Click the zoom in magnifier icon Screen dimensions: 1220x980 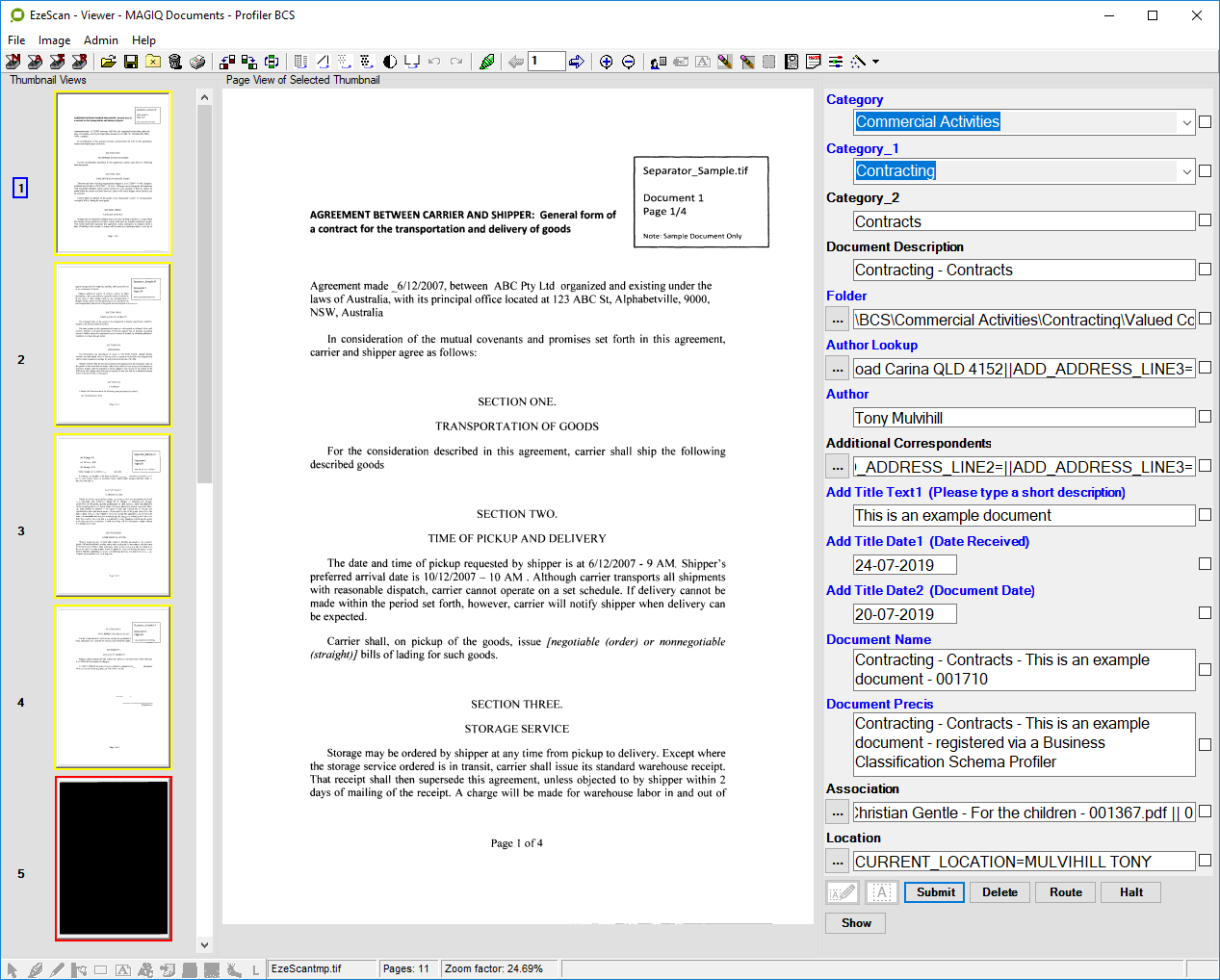pos(606,62)
